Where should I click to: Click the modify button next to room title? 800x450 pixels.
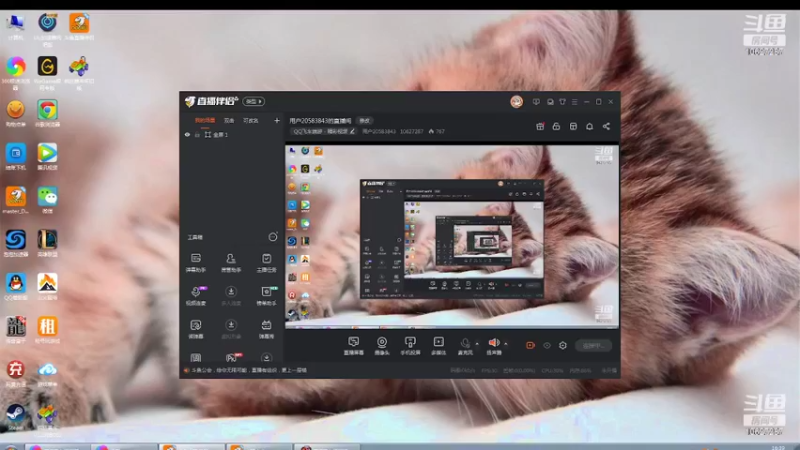(364, 121)
